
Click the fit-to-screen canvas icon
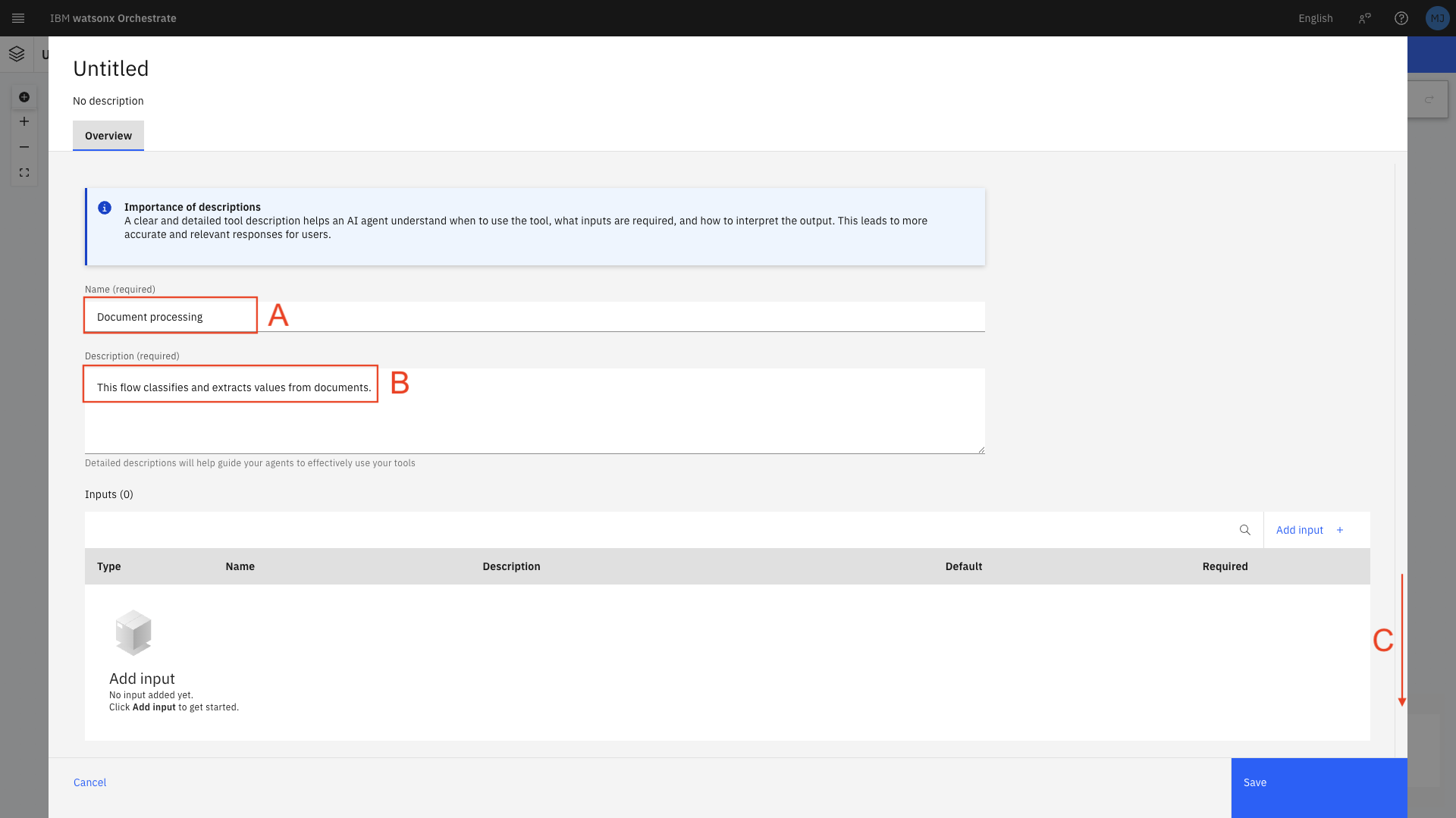click(24, 173)
